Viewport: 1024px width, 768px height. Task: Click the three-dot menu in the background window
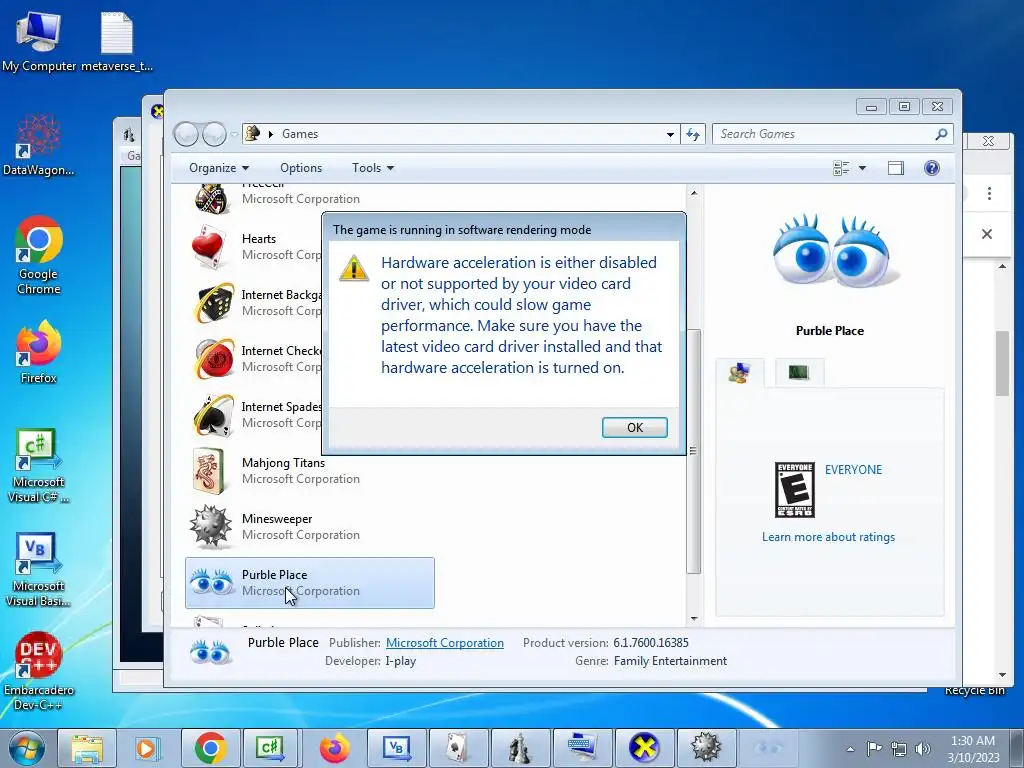point(989,193)
